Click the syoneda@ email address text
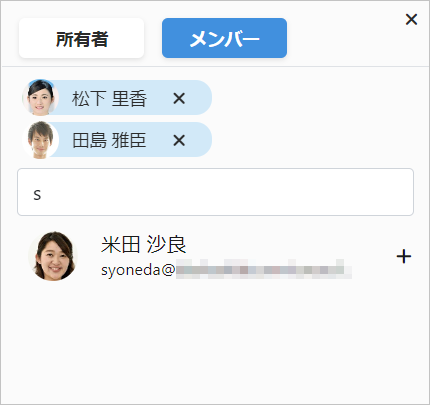The height and width of the screenshot is (405, 430). point(138,270)
